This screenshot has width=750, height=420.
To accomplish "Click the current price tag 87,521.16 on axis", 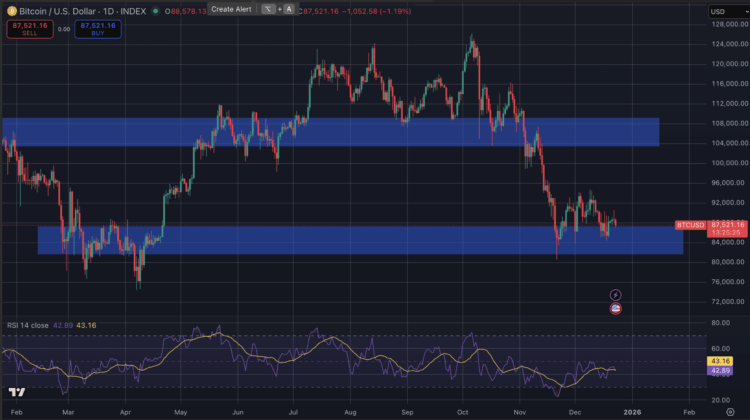I will coord(728,224).
